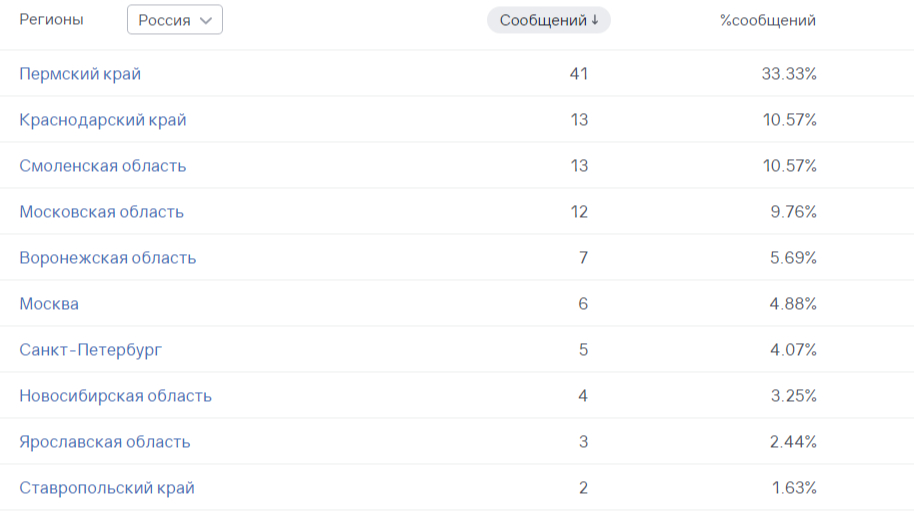Sort by Сообщений column header

[x=543, y=20]
